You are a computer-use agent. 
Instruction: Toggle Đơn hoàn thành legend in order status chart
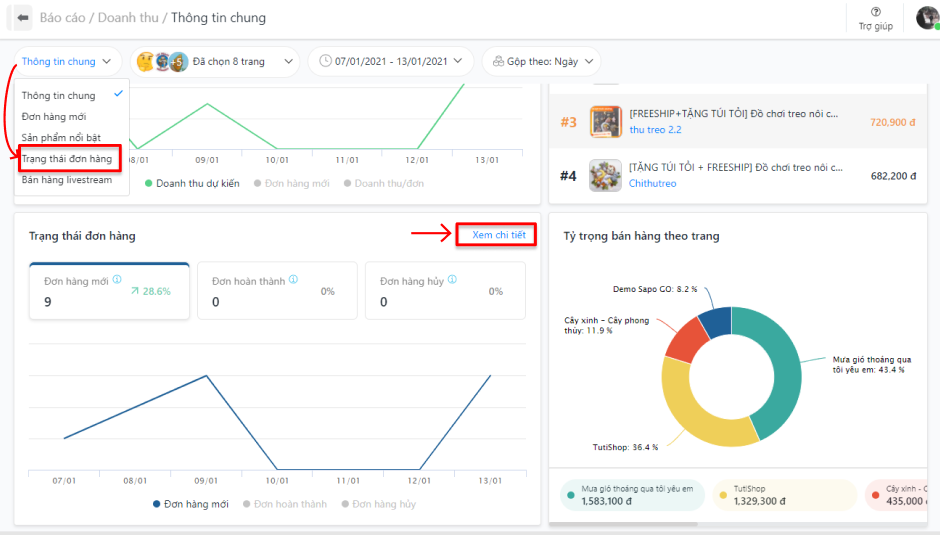[285, 504]
